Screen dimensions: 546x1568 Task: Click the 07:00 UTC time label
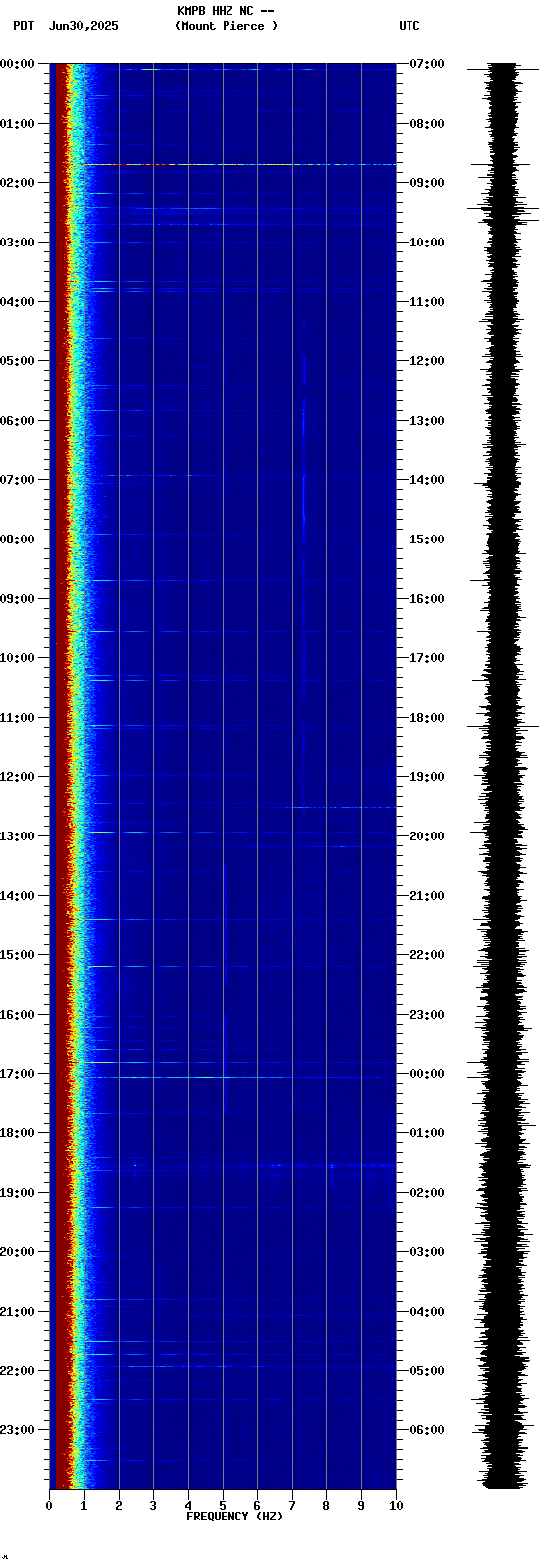[427, 64]
